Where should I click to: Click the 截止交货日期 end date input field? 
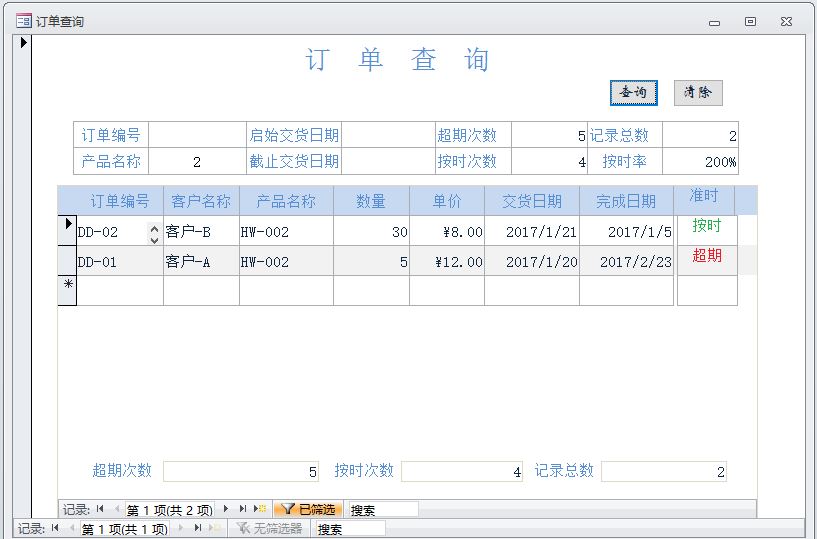point(385,161)
